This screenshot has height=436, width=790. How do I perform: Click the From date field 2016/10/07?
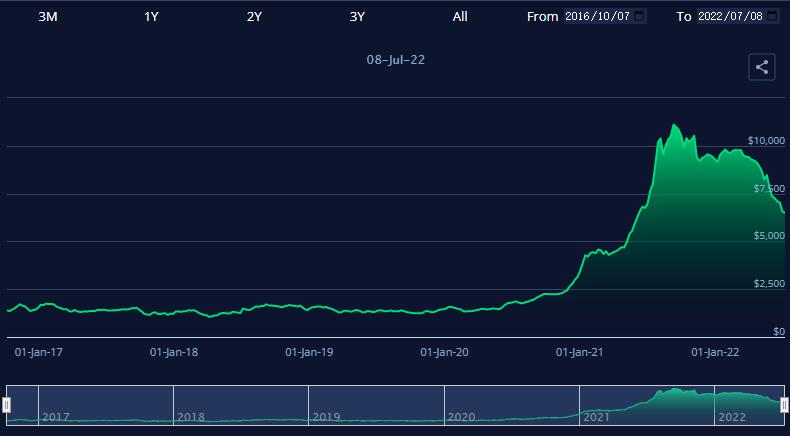point(597,17)
